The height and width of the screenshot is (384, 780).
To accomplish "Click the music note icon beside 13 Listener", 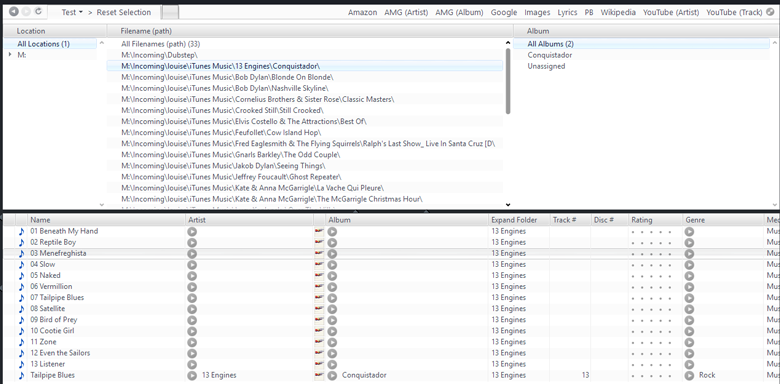I will pyautogui.click(x=21, y=365).
